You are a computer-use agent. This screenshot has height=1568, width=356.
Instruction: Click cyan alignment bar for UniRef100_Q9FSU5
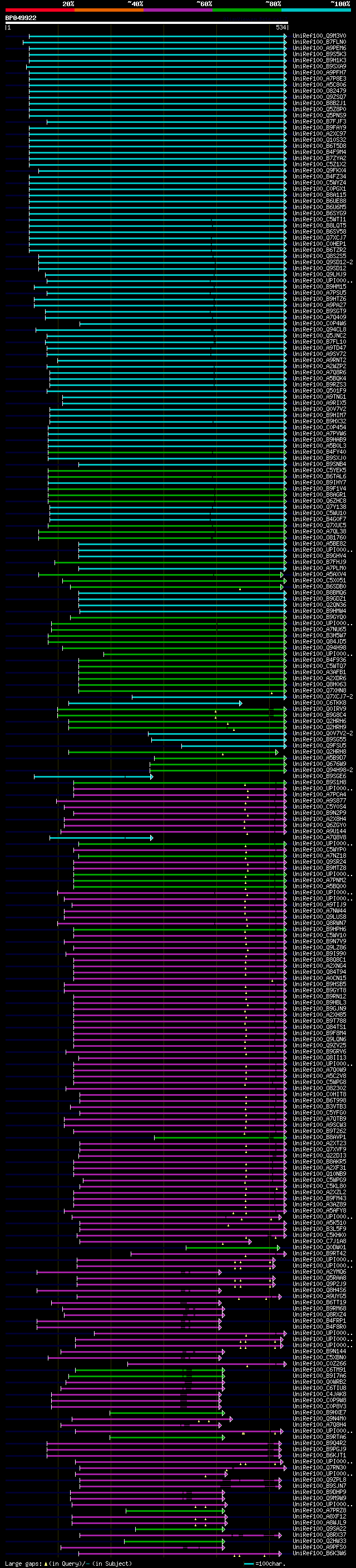coord(234,746)
